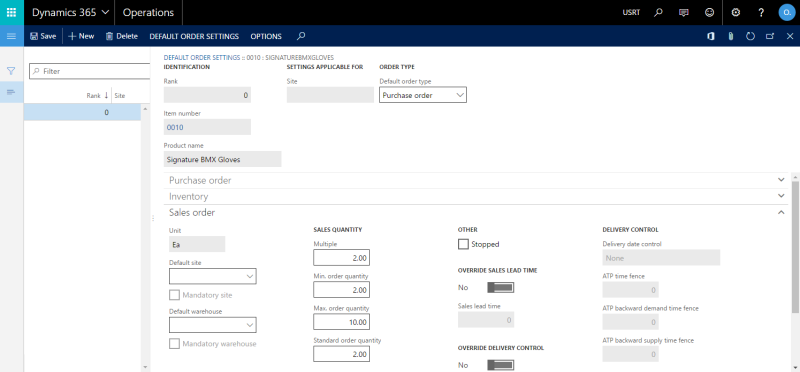Image resolution: width=800 pixels, height=372 pixels.
Task: Sort by the Rank column header
Action: [97, 95]
